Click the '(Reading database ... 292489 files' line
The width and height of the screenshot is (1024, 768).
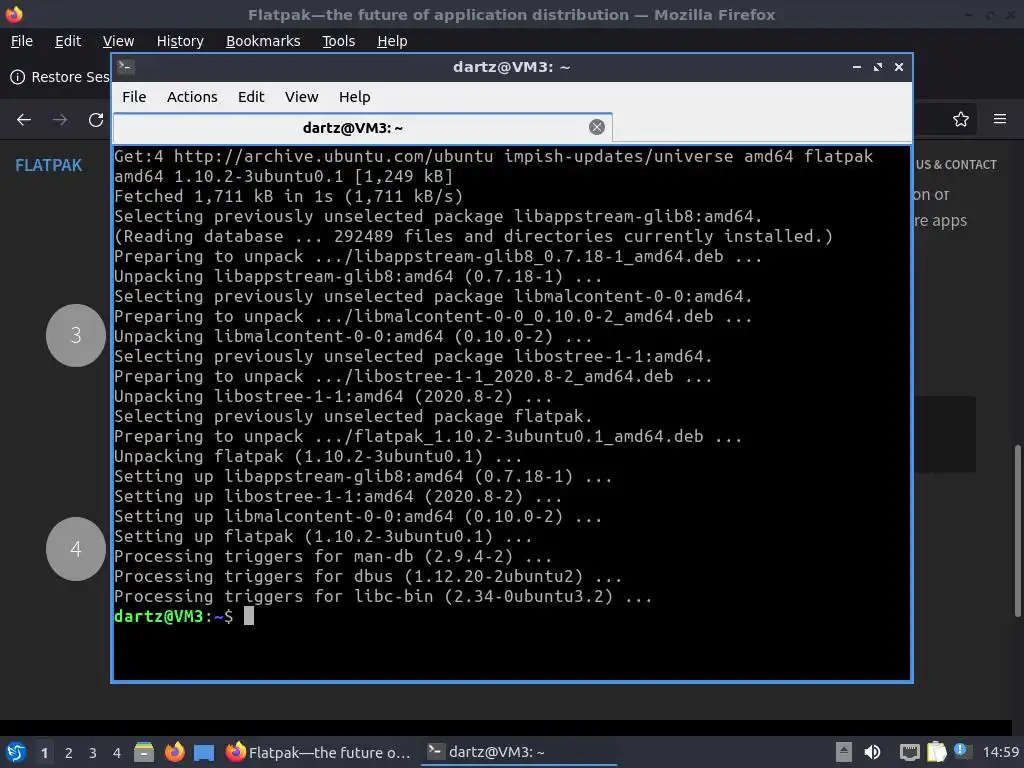pyautogui.click(x=473, y=236)
